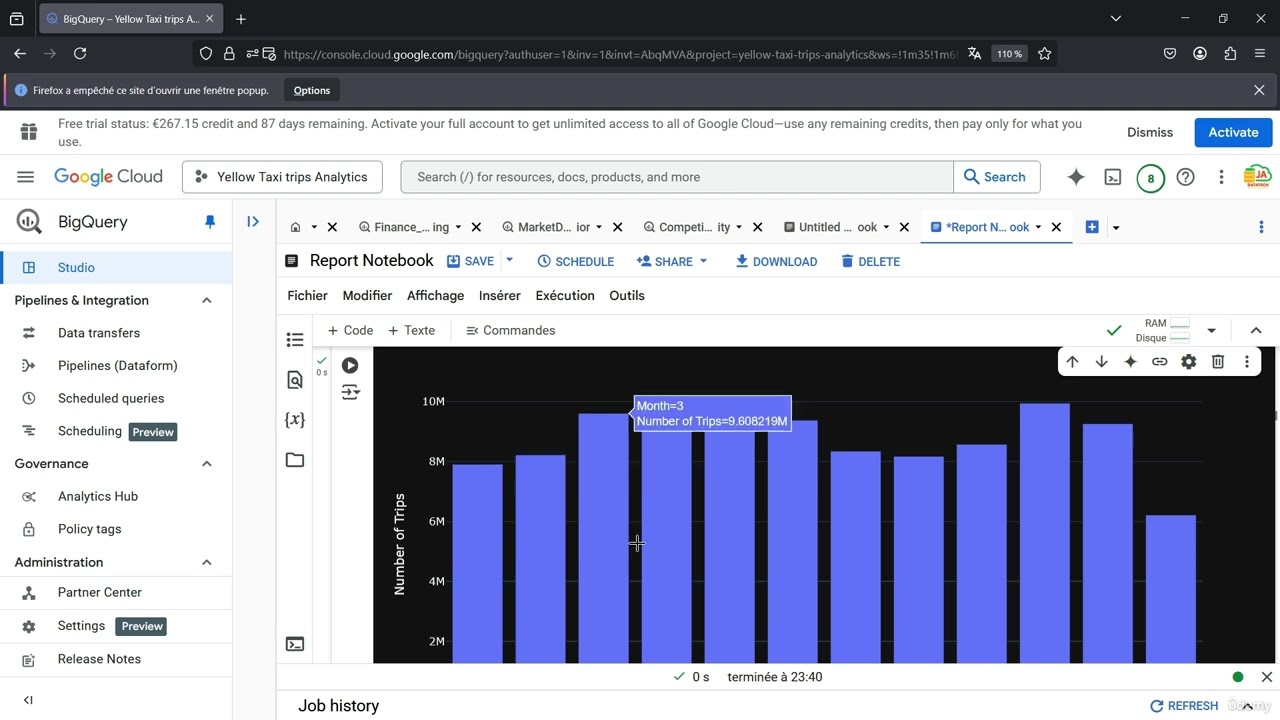Add a Texte cell

pyautogui.click(x=411, y=330)
